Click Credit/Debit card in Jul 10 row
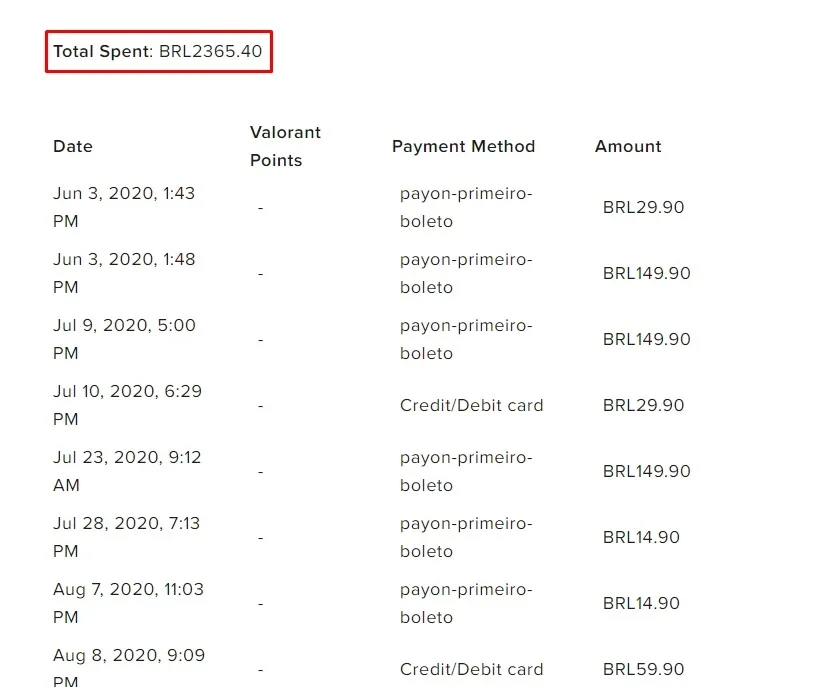 point(472,405)
